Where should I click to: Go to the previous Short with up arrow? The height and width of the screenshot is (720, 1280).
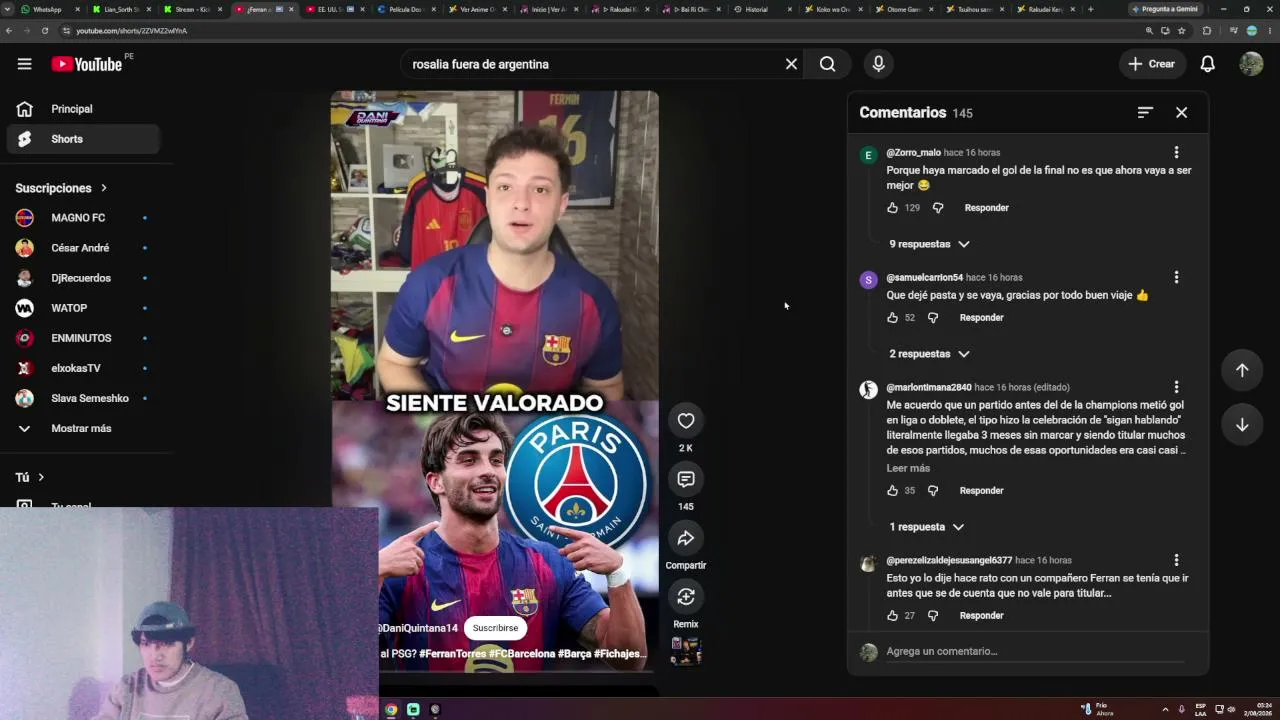1242,370
